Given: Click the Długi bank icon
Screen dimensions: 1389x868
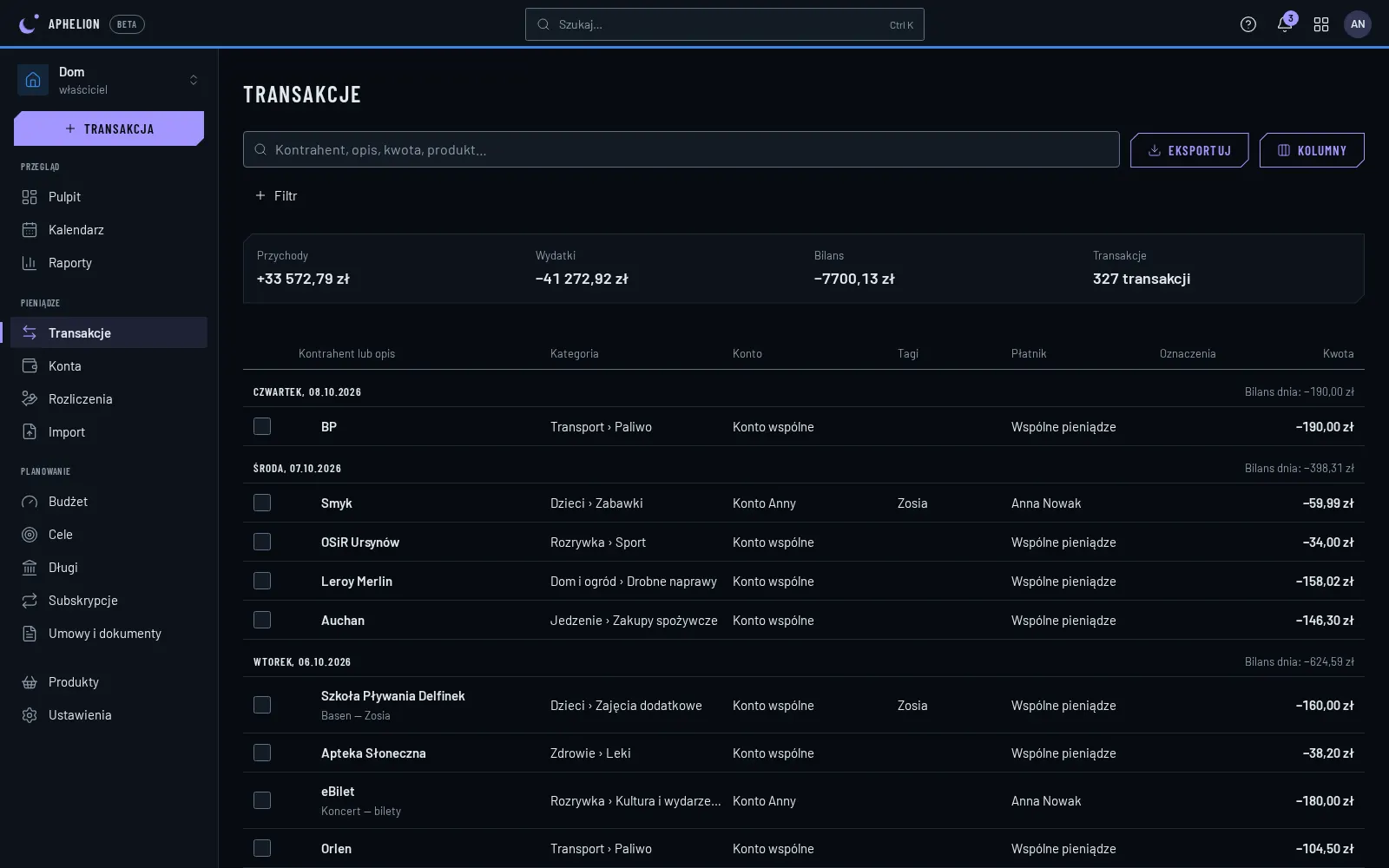Looking at the screenshot, I should [30, 568].
